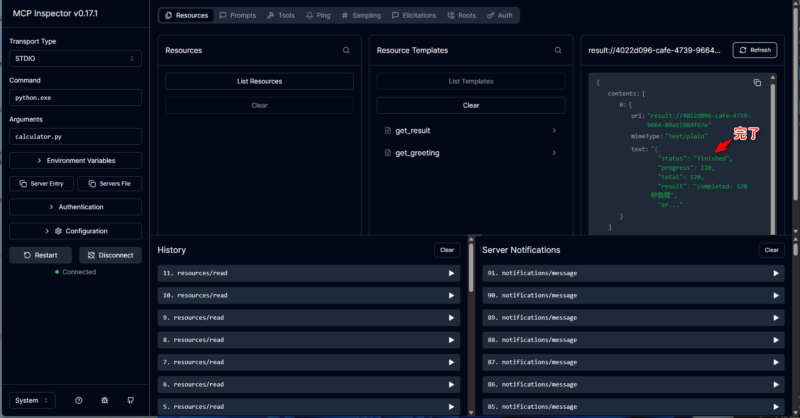Screen dimensions: 800x418
Task: Open the debugging bug icon in sidebar footer
Action: pyautogui.click(x=104, y=400)
